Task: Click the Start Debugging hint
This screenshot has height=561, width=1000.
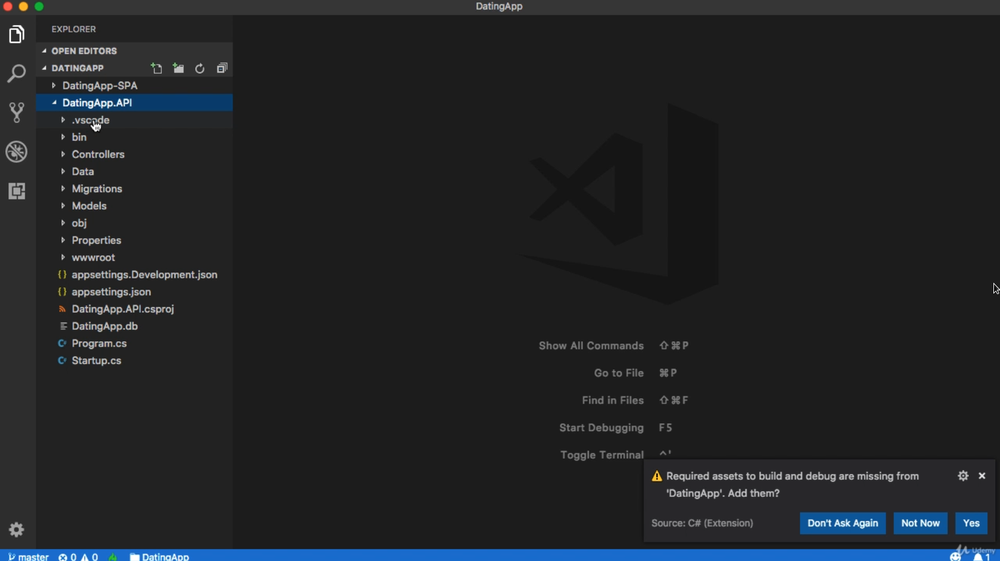Action: tap(601, 428)
